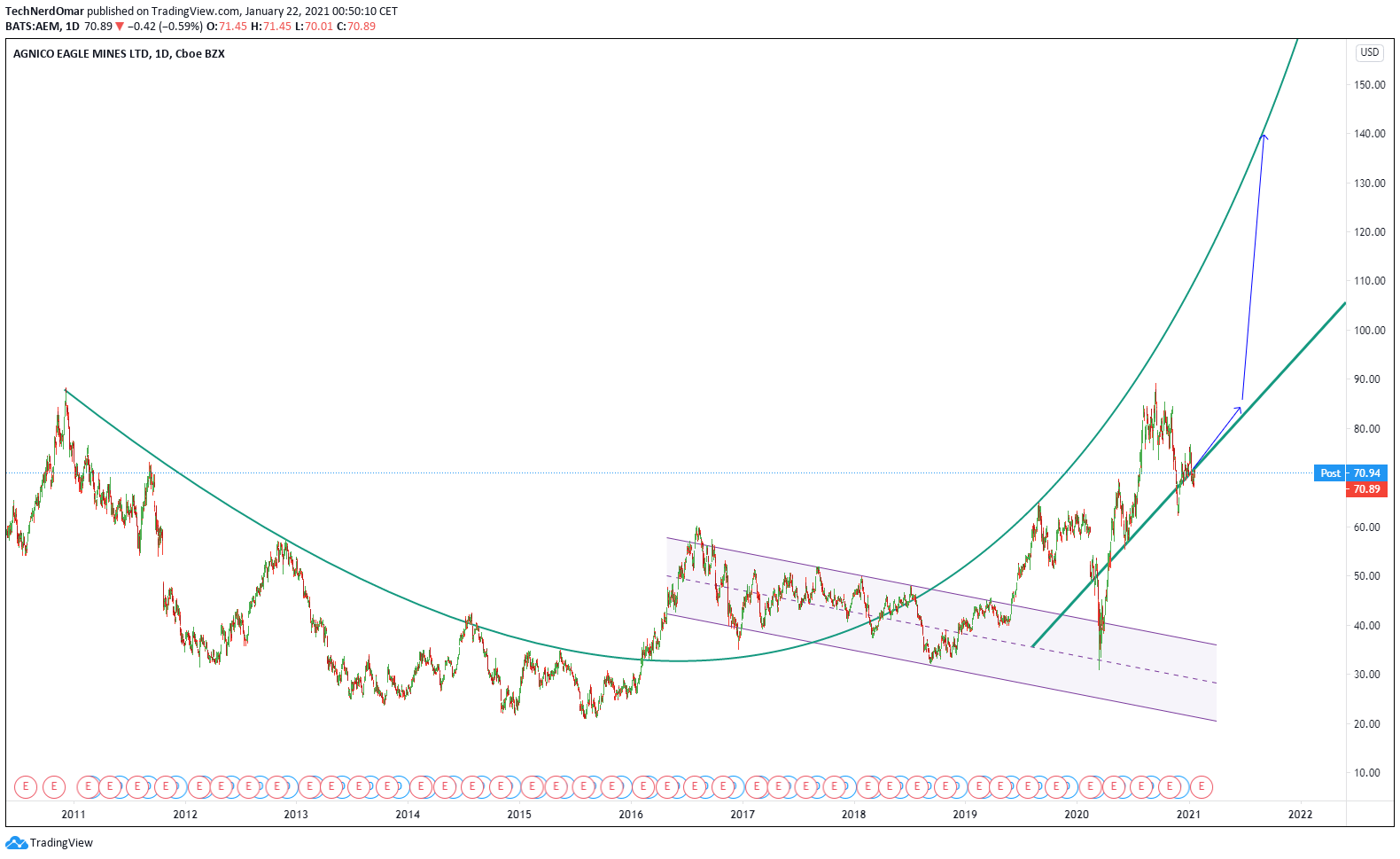Click the 10.00 price axis label
This screenshot has height=859, width=1400.
[x=1367, y=773]
